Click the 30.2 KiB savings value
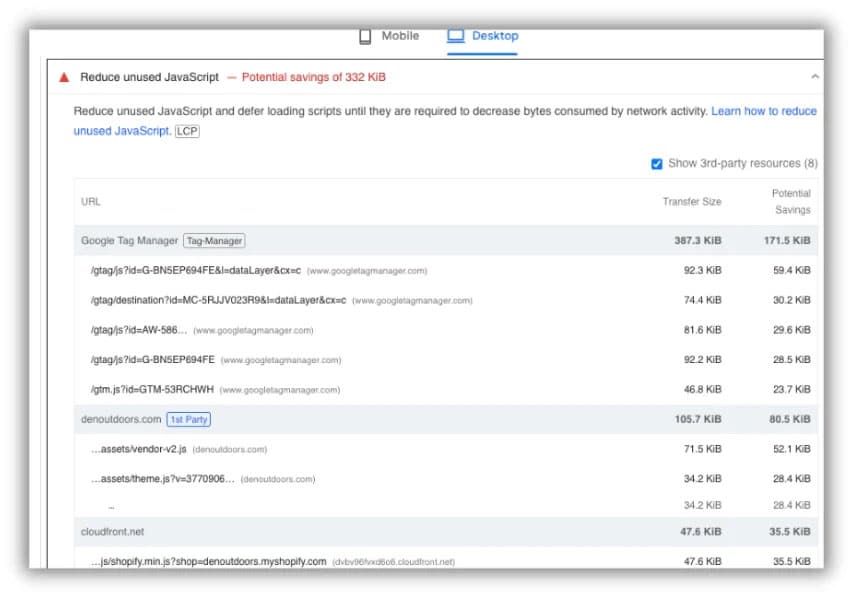The width and height of the screenshot is (856, 599). click(792, 300)
